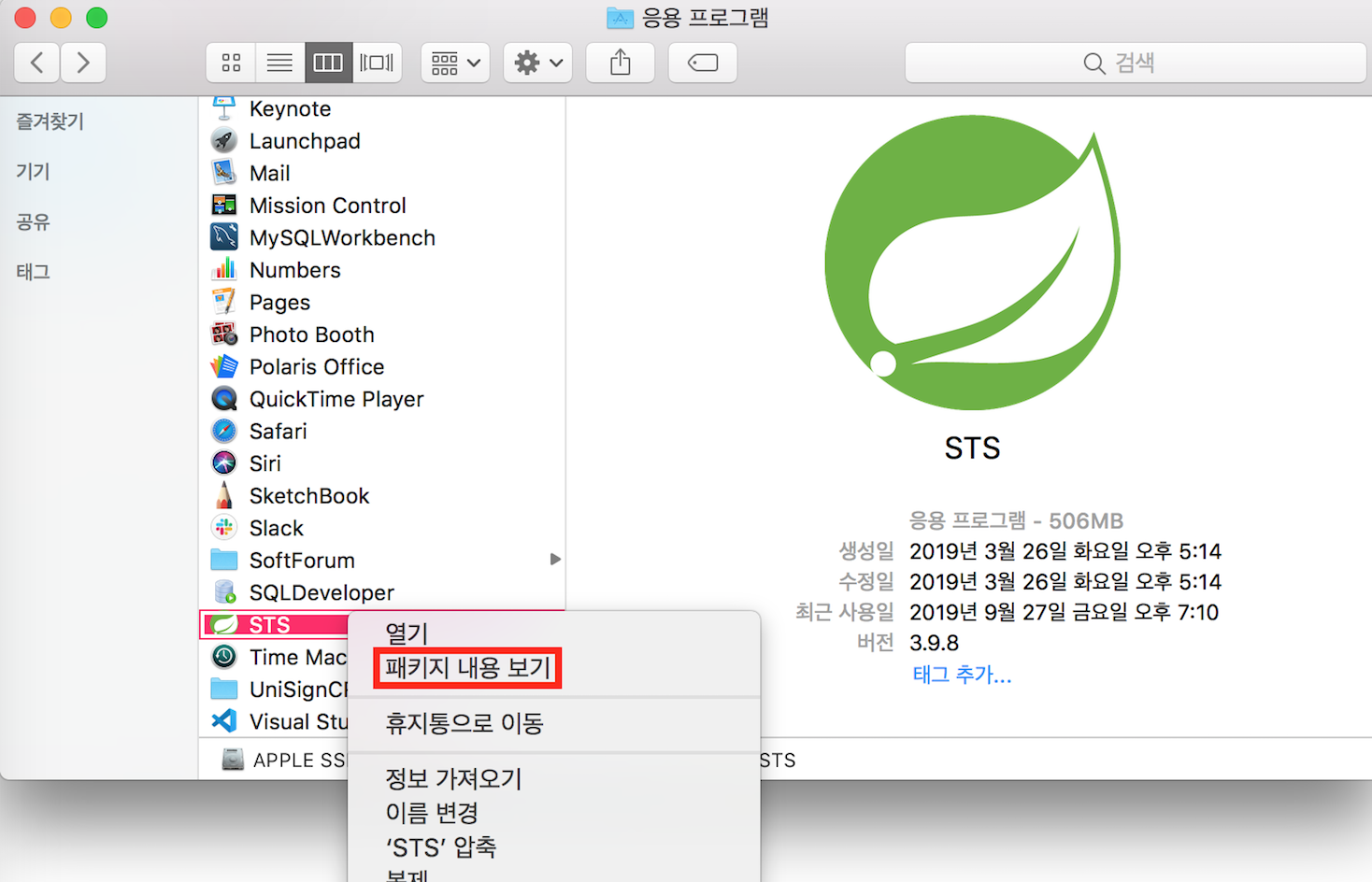Click the Share toolbar button
Image resolution: width=1372 pixels, height=882 pixels.
pos(620,63)
